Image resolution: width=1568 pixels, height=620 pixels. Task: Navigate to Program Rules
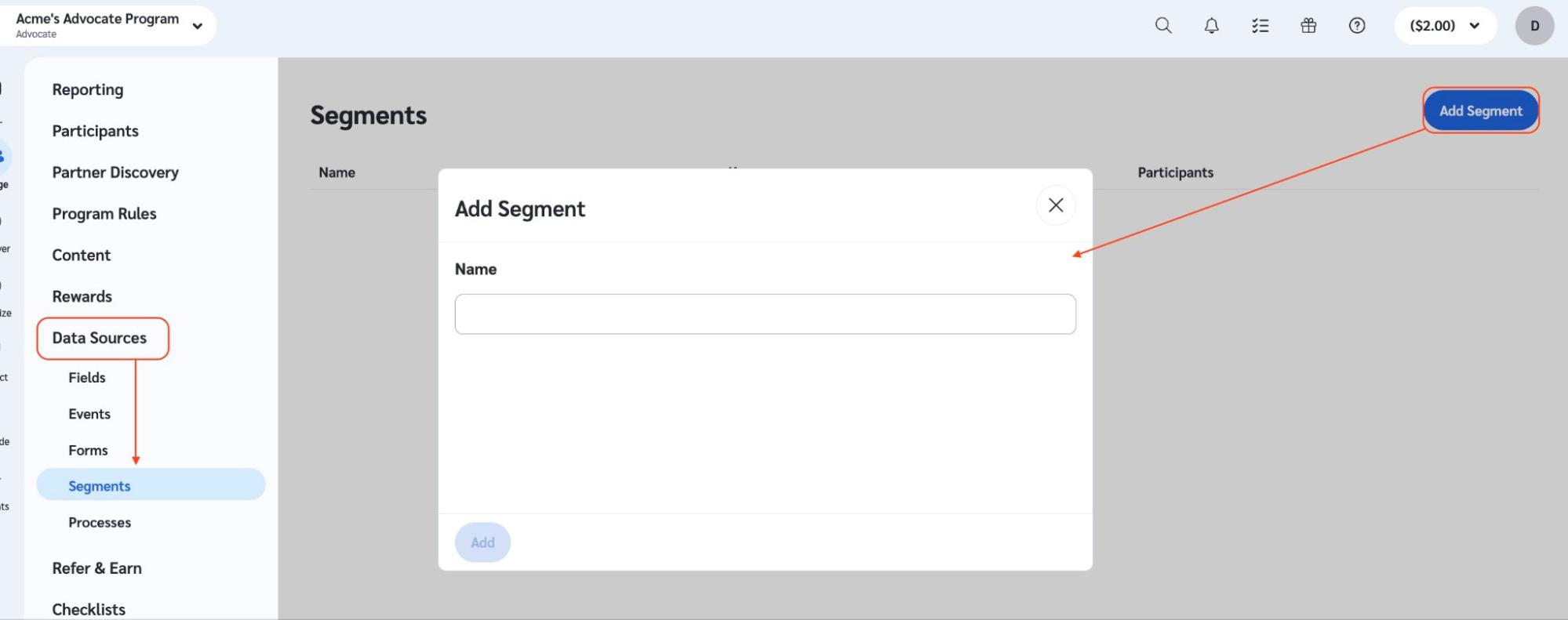click(x=104, y=214)
